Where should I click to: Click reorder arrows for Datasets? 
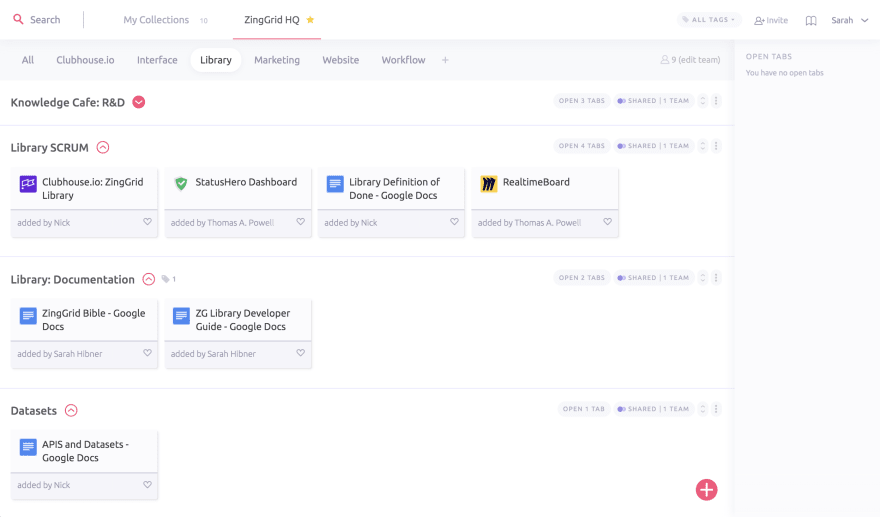[703, 409]
